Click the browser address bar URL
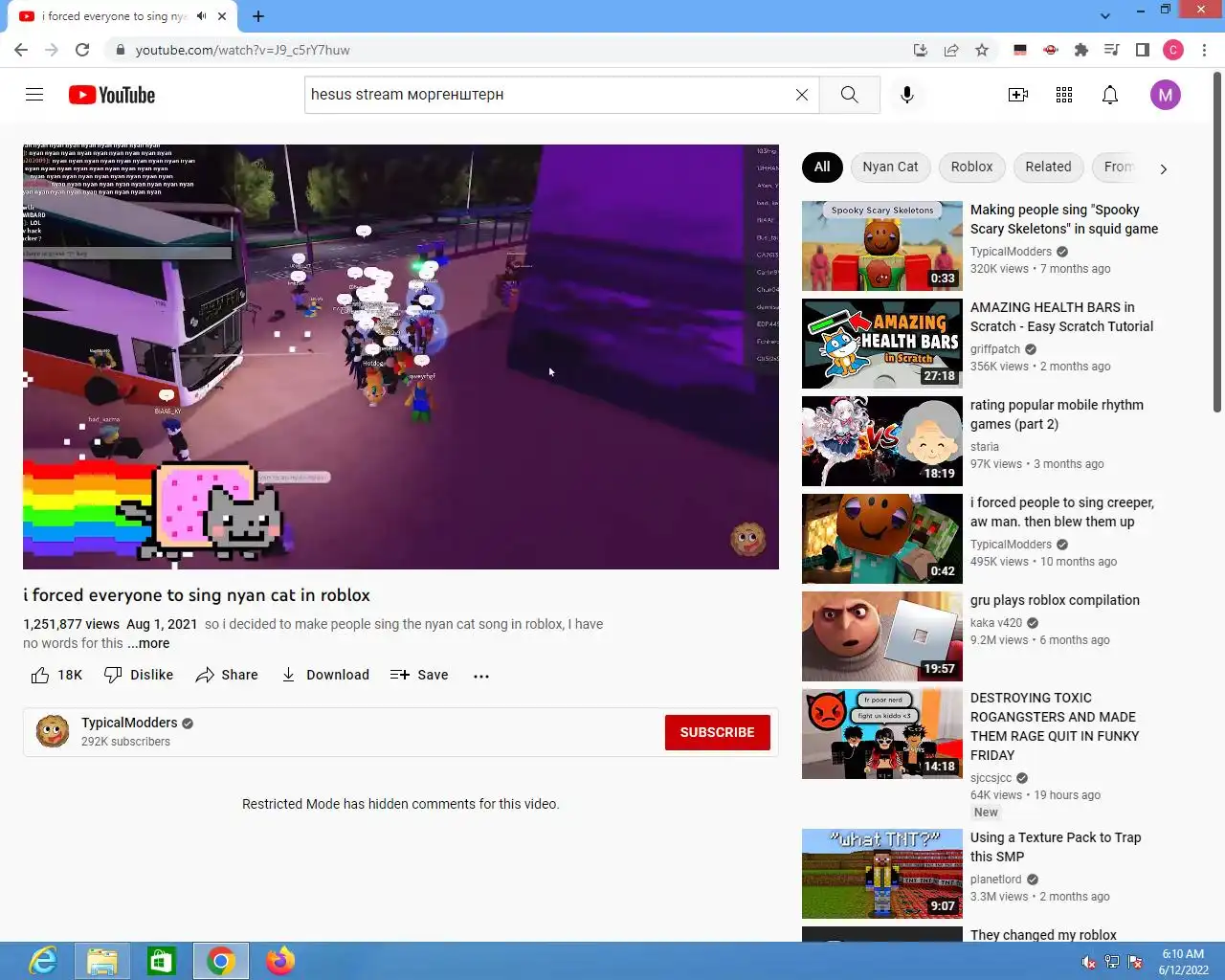1225x980 pixels. tap(242, 50)
